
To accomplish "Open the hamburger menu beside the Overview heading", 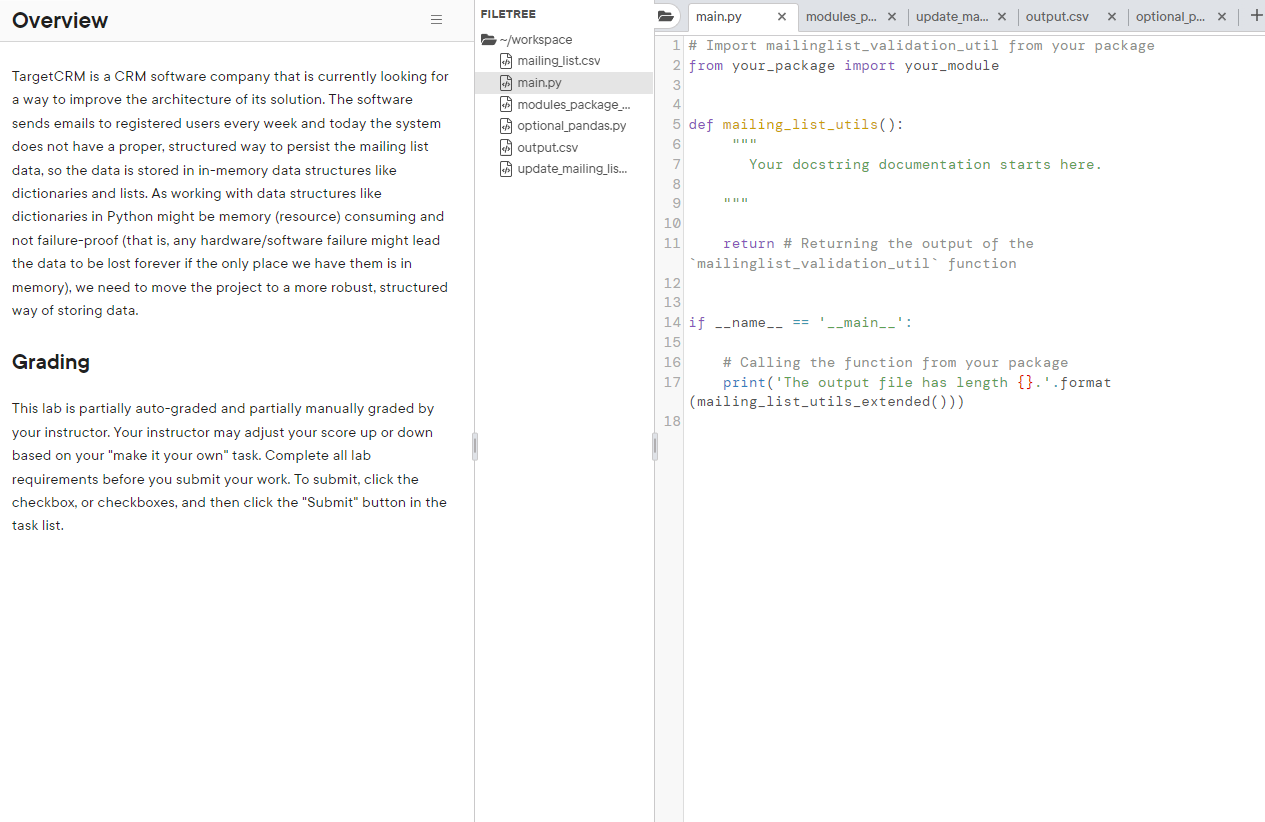I will click(436, 19).
